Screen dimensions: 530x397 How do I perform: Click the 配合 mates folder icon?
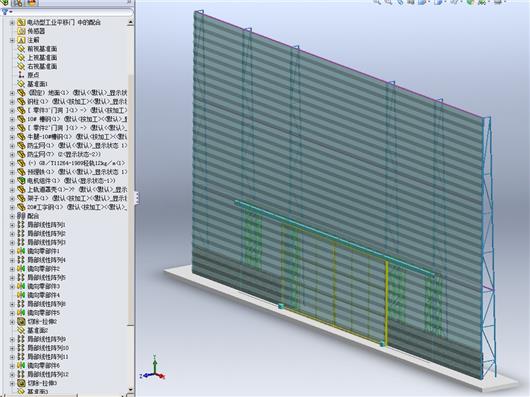click(x=21, y=216)
